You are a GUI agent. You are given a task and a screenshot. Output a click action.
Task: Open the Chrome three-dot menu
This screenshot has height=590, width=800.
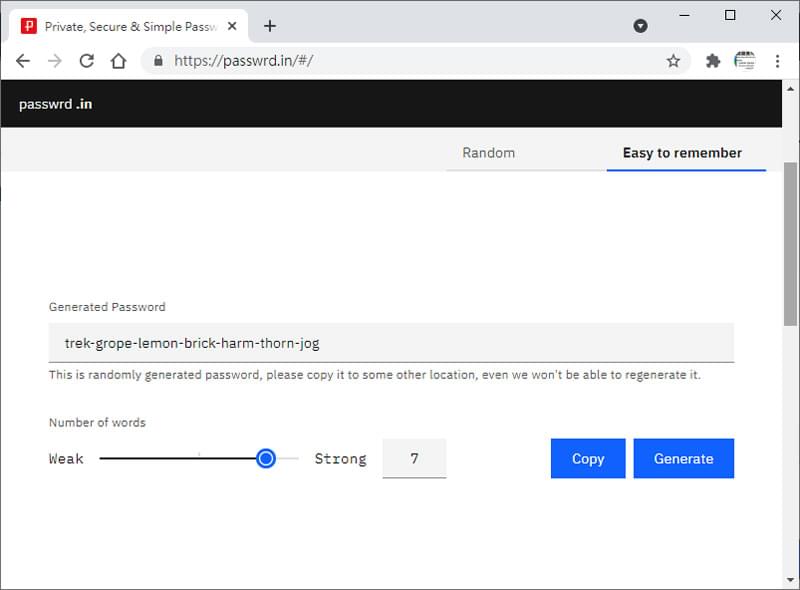[x=777, y=61]
